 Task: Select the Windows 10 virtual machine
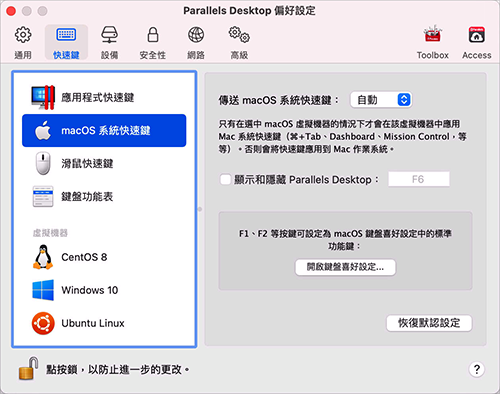[x=104, y=290]
